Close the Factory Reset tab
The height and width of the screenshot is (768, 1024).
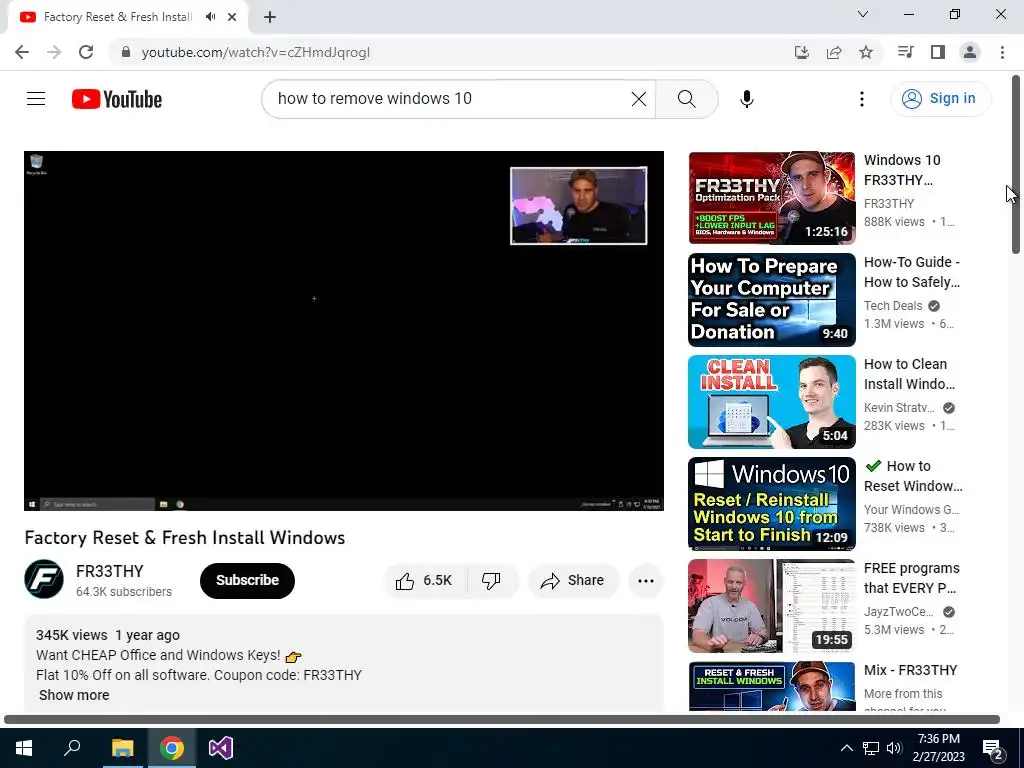(x=232, y=17)
